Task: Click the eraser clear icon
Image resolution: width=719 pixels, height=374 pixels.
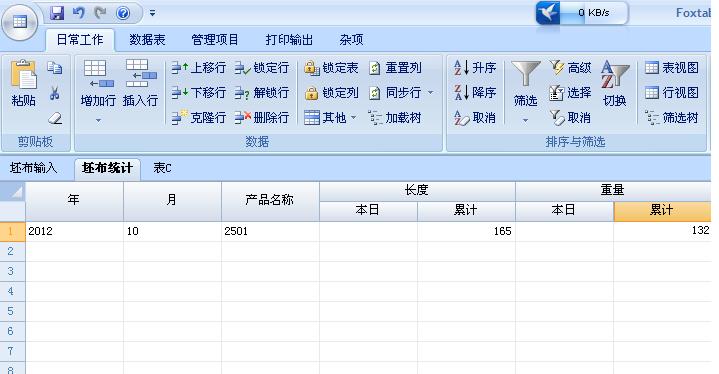Action: 55,119
